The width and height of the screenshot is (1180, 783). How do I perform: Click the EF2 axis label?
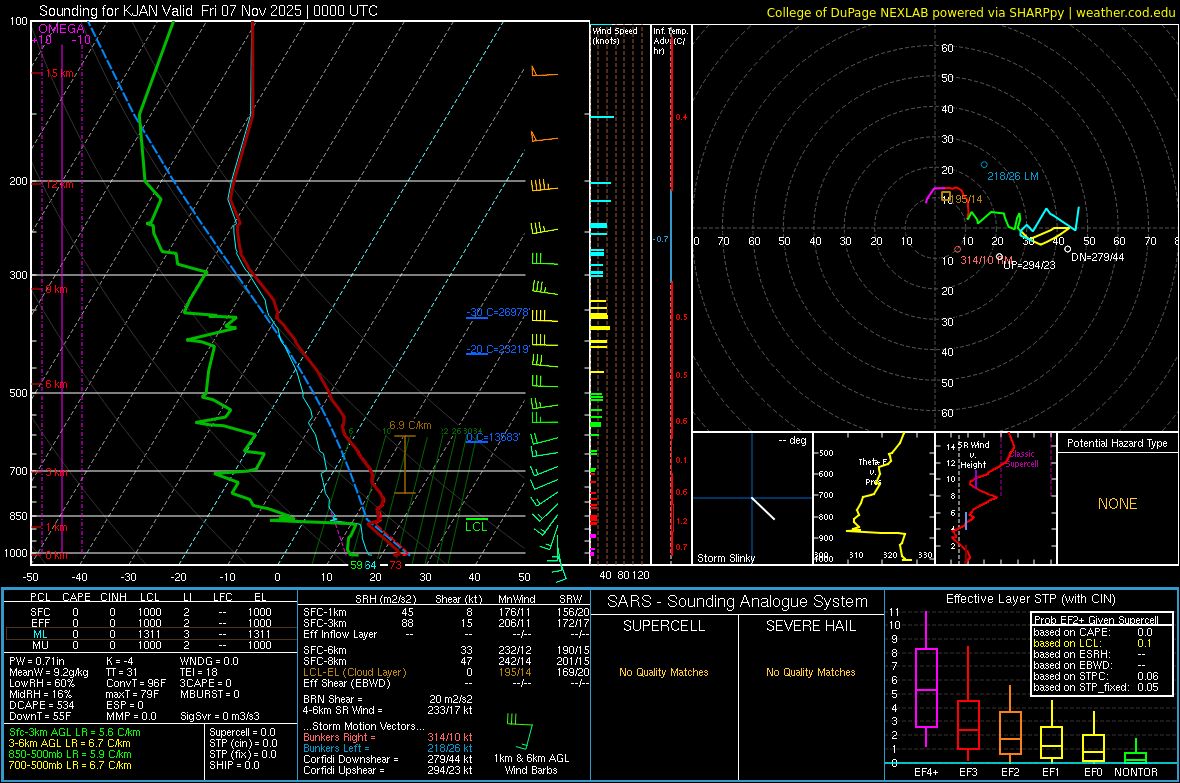(x=1010, y=772)
